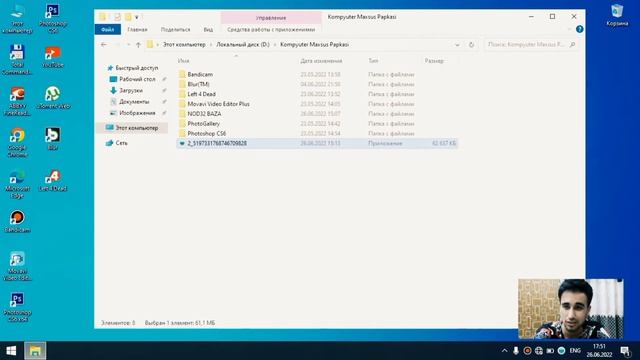640x360 pixels.
Task: Select Документы in navigation pane
Action: pyautogui.click(x=134, y=102)
